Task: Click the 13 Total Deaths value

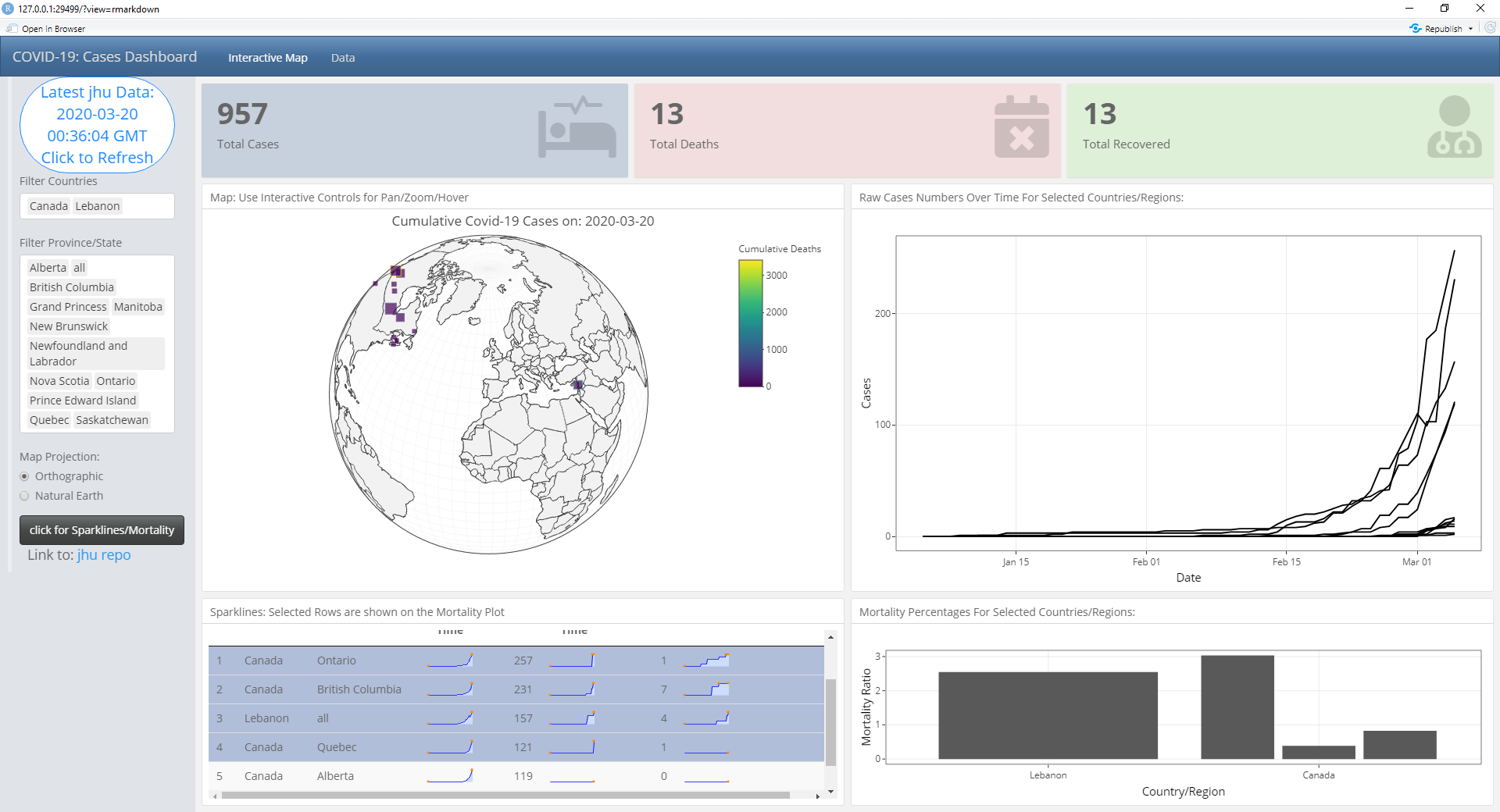Action: point(667,114)
